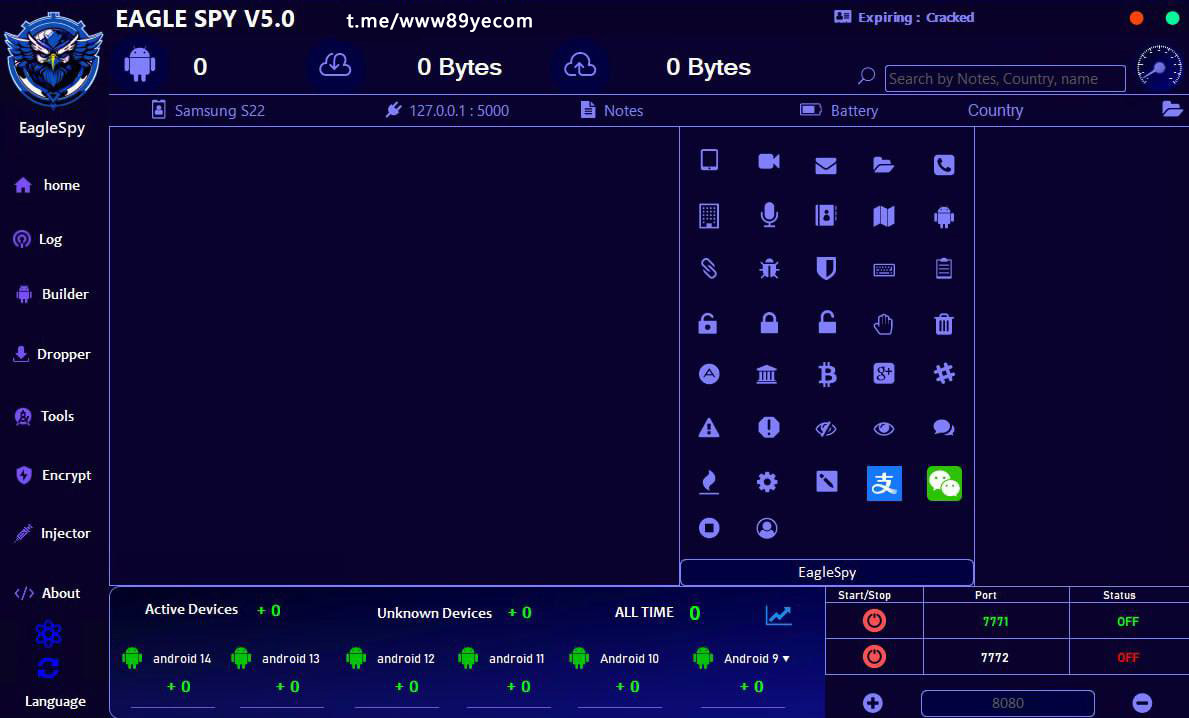This screenshot has height=718, width=1189.
Task: Toggle the power button for port 7771
Action: 874,621
